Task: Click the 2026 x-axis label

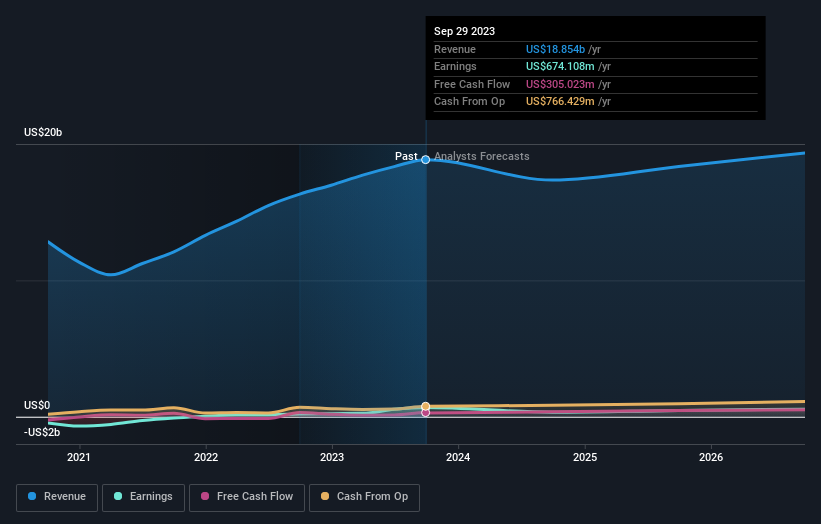Action: [711, 458]
